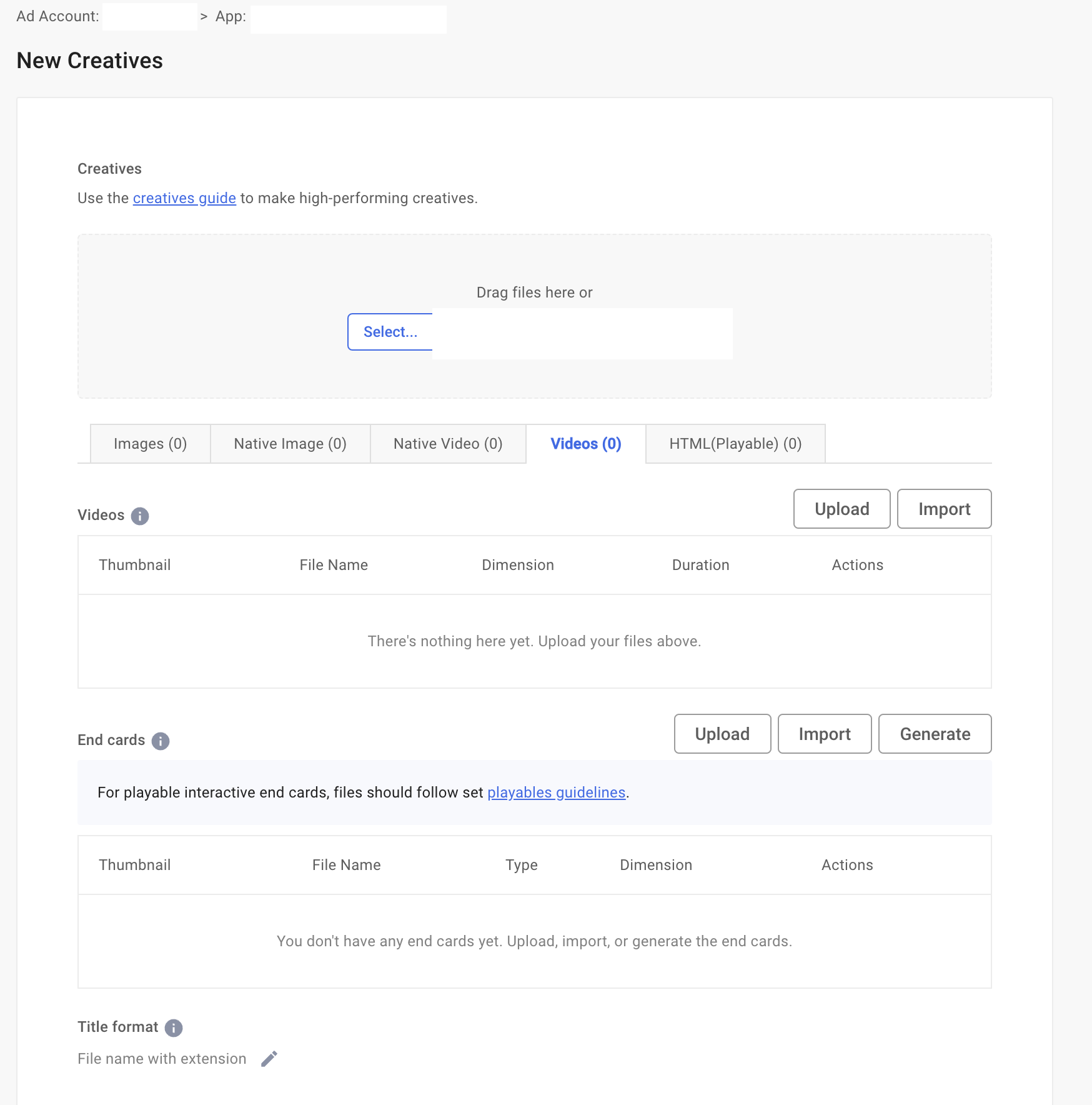
Task: Click the Videos table Dimension header
Action: tap(518, 565)
